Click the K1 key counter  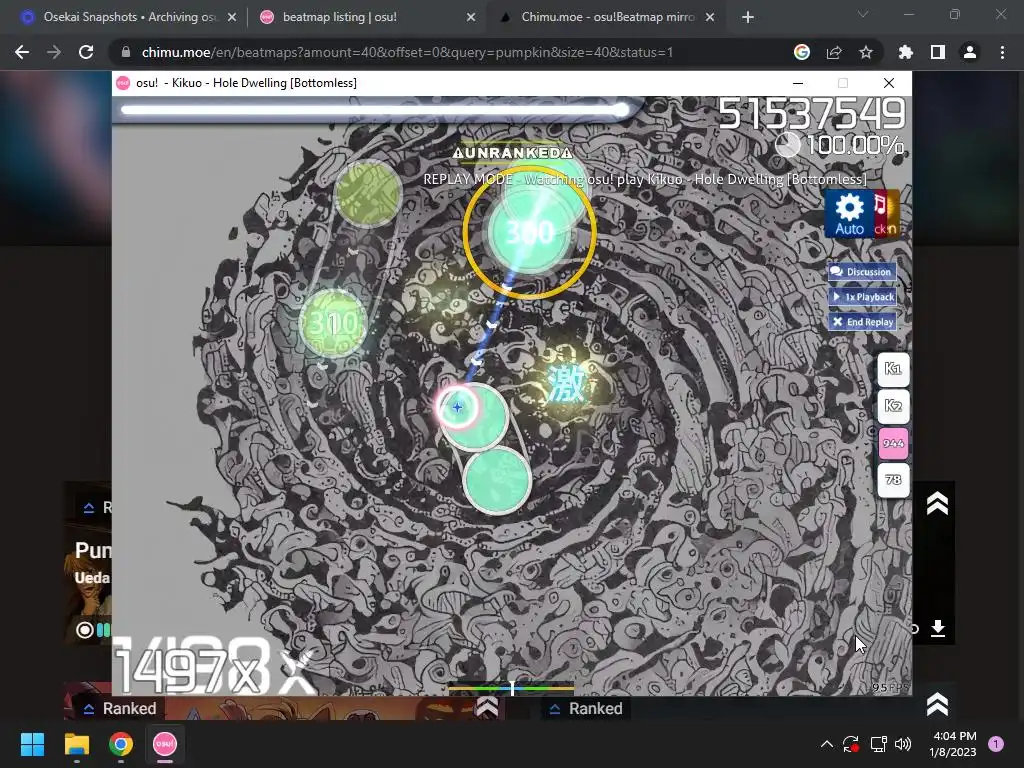[x=893, y=369]
